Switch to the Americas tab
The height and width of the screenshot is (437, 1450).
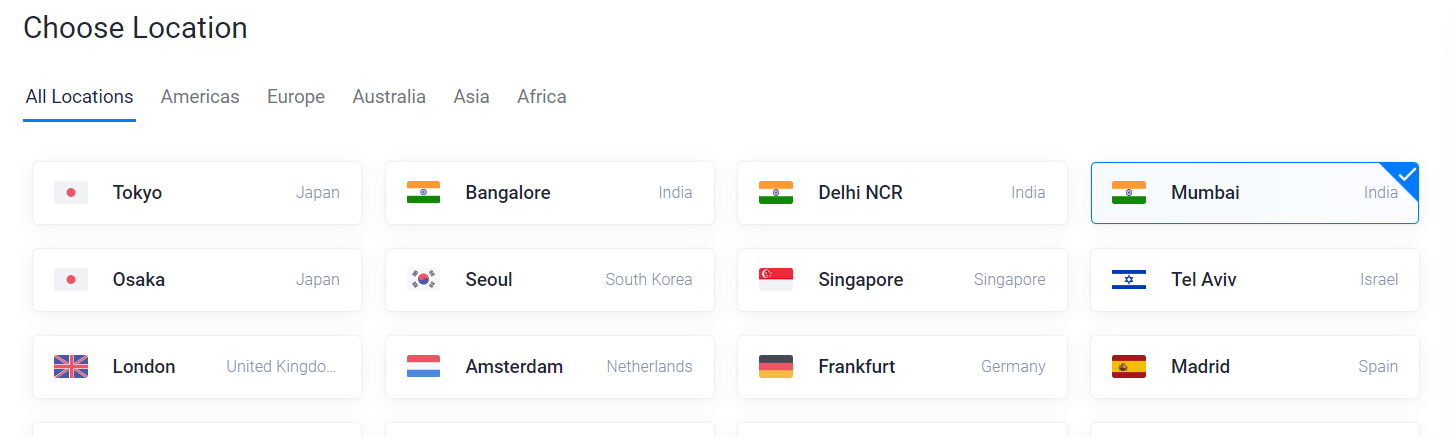tap(200, 97)
